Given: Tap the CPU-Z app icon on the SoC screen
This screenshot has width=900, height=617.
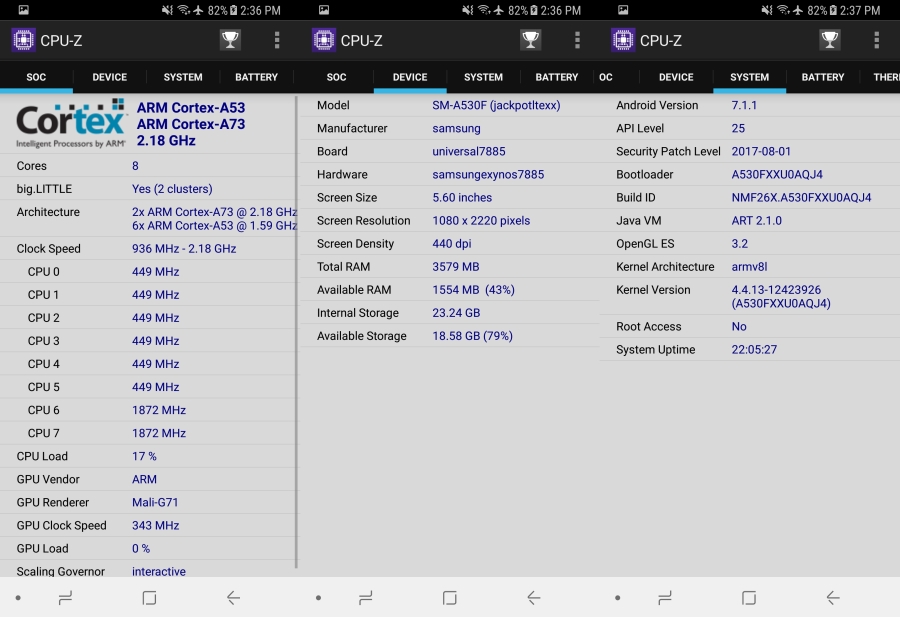Looking at the screenshot, I should coord(24,40).
